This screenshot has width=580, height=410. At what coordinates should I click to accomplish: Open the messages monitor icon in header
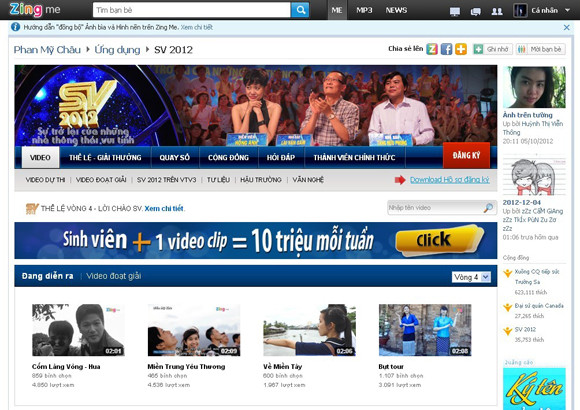point(455,11)
